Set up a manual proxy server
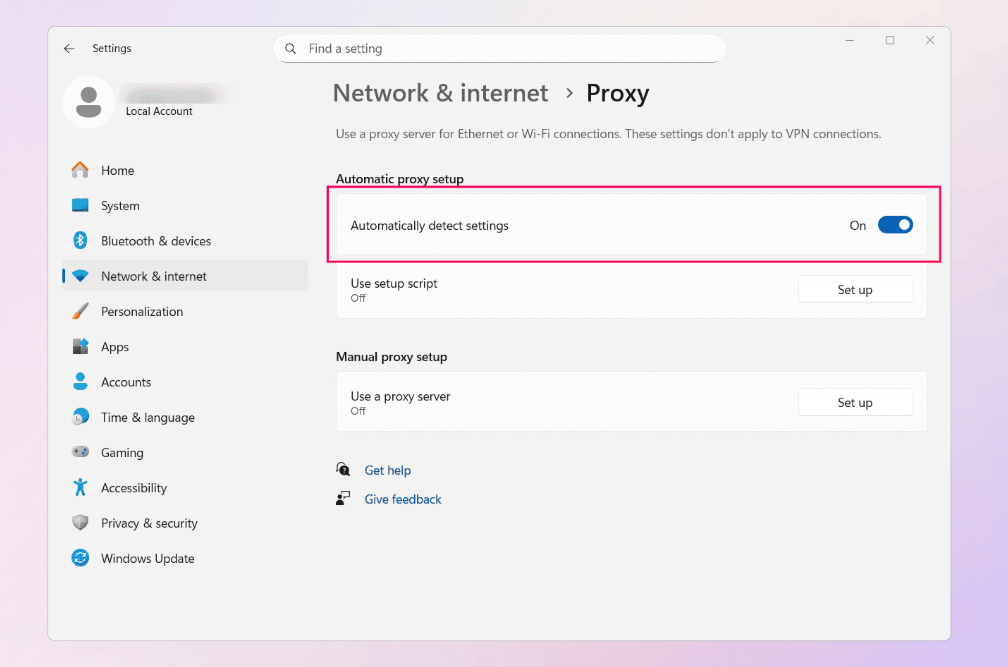Screen dimensions: 1008x667 [854, 403]
